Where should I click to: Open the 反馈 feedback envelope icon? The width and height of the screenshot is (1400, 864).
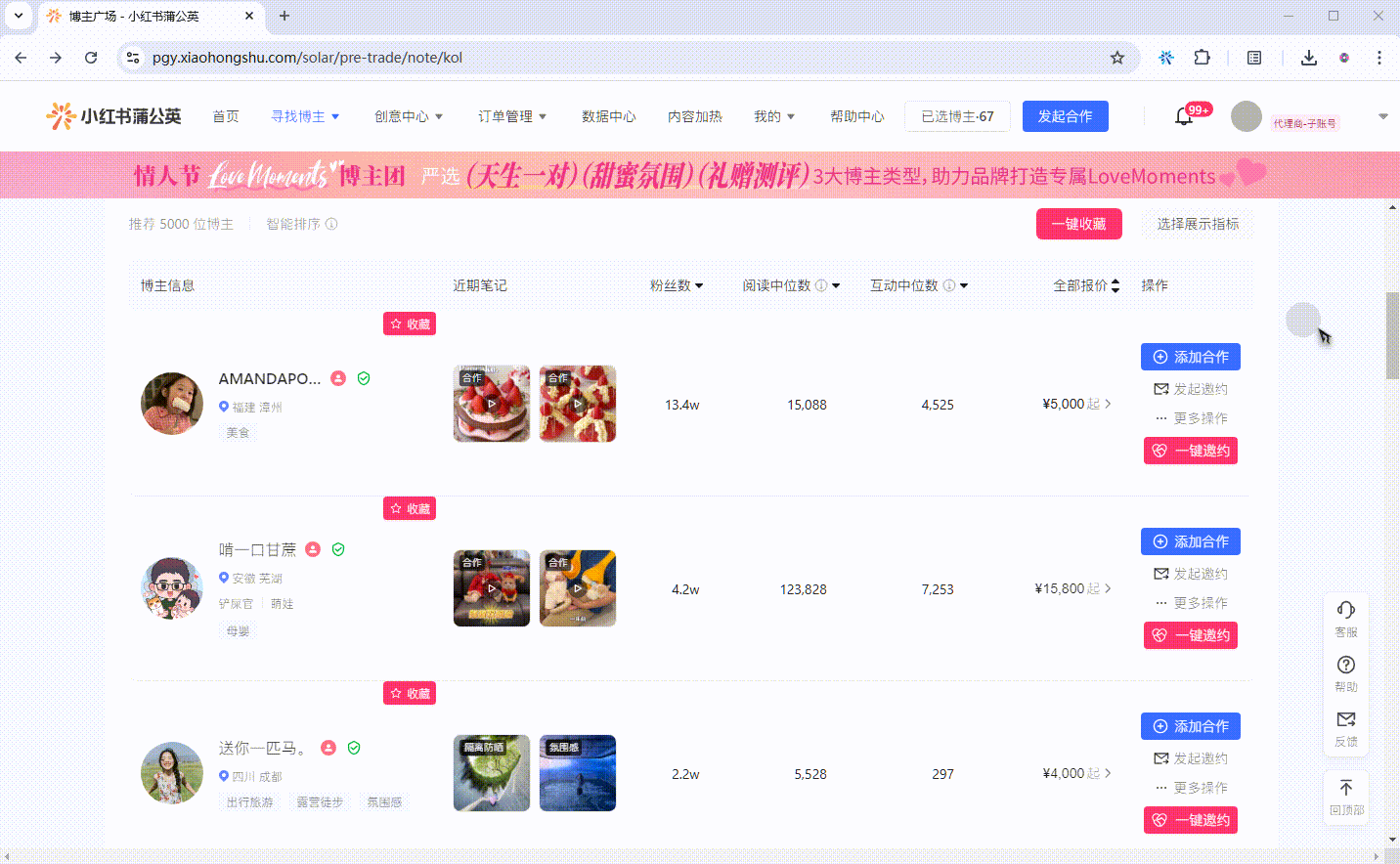click(x=1346, y=720)
